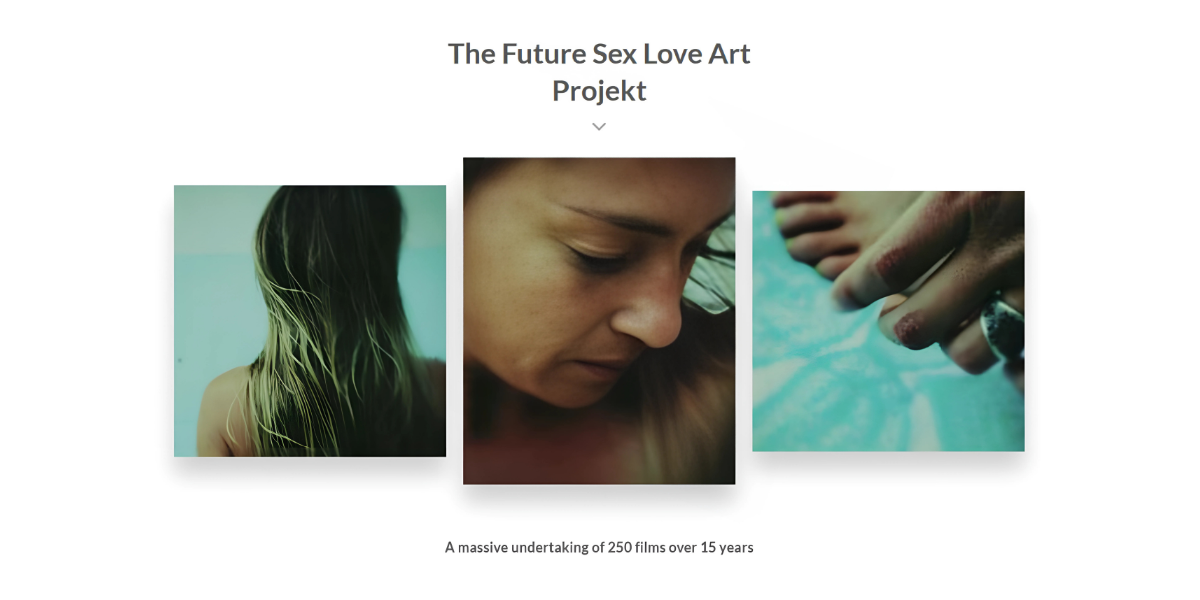This screenshot has width=1200, height=600.
Task: Click the woman's nose in the center photo
Action: pyautogui.click(x=650, y=318)
